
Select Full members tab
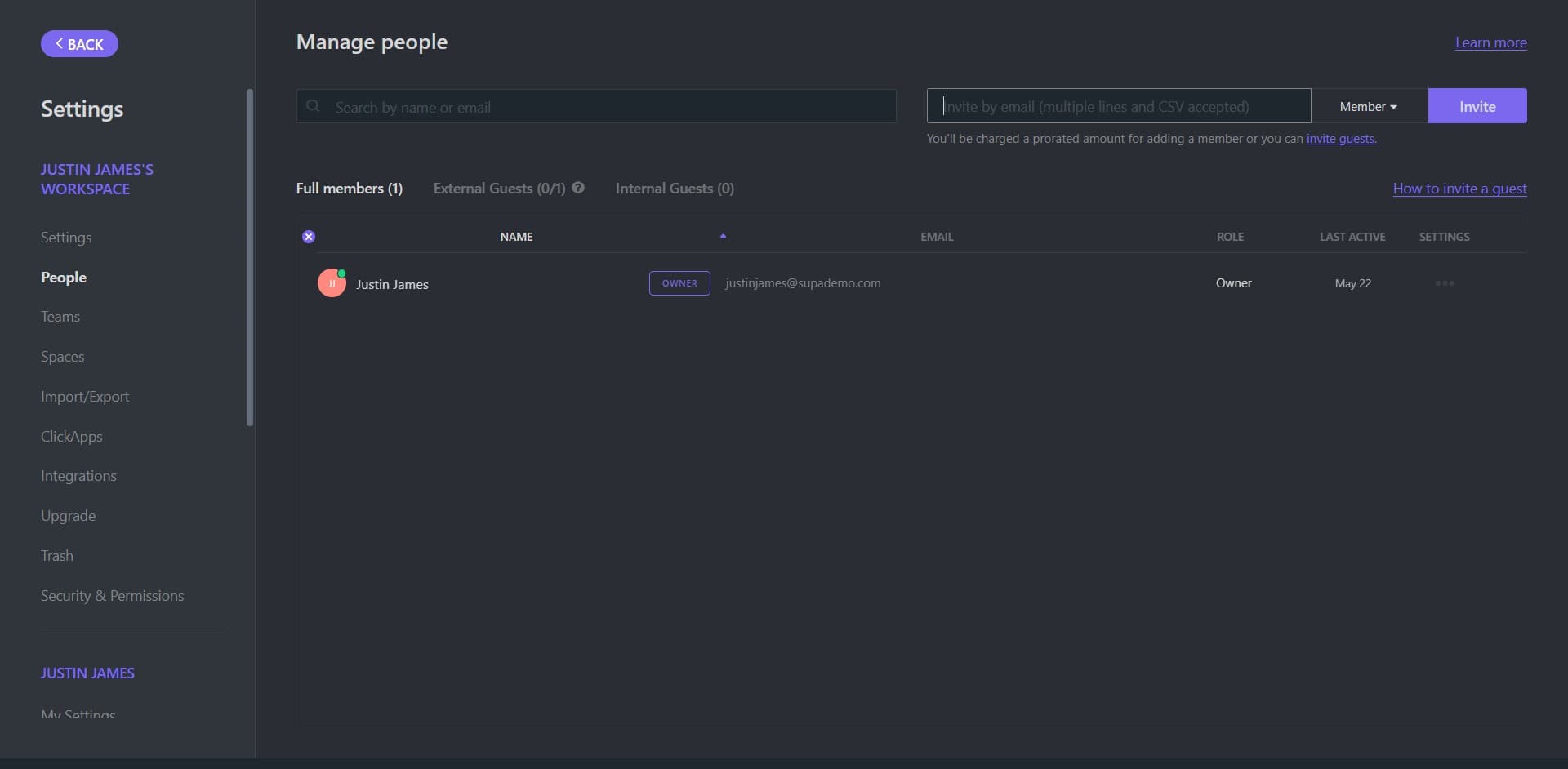point(349,189)
